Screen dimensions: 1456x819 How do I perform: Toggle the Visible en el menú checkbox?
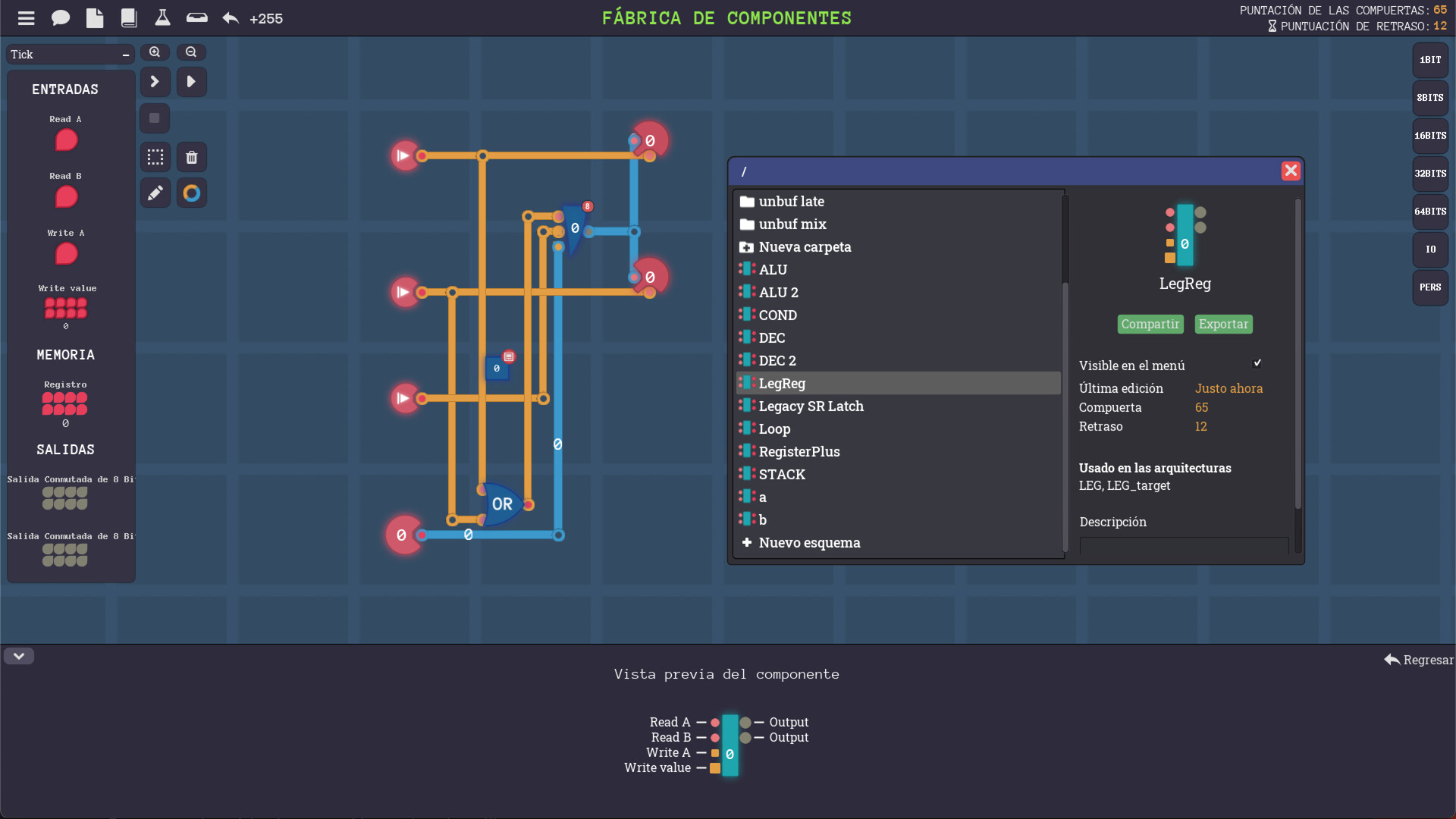pos(1257,362)
